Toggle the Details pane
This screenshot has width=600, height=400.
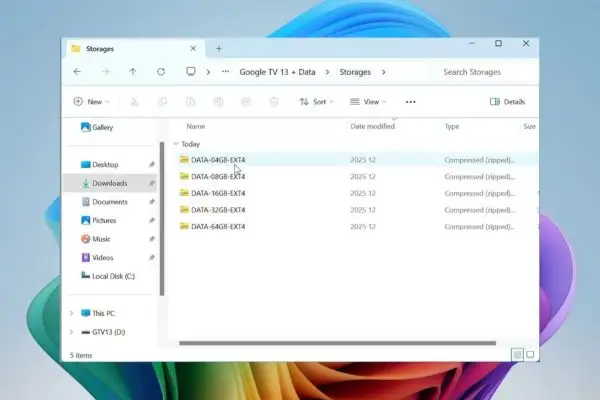point(507,102)
